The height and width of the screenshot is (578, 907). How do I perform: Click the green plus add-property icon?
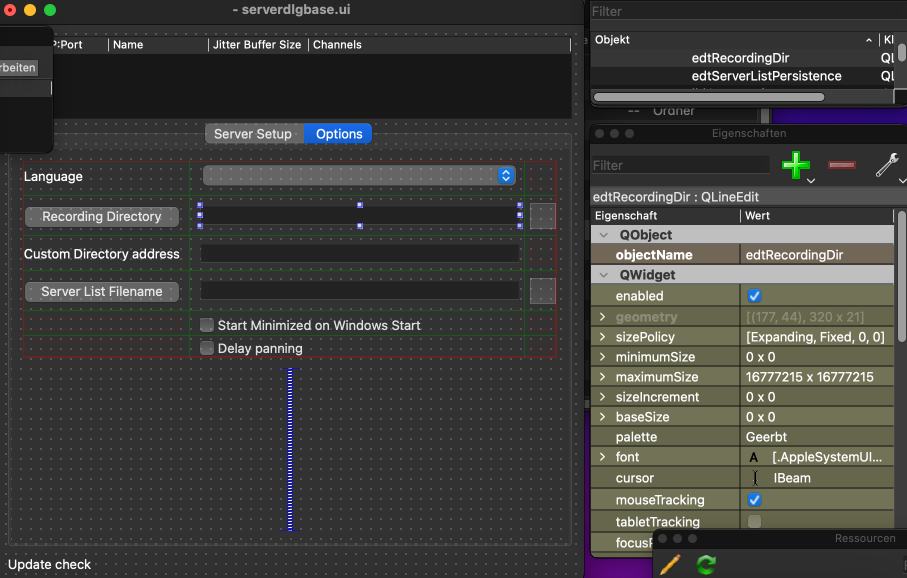[x=795, y=165]
